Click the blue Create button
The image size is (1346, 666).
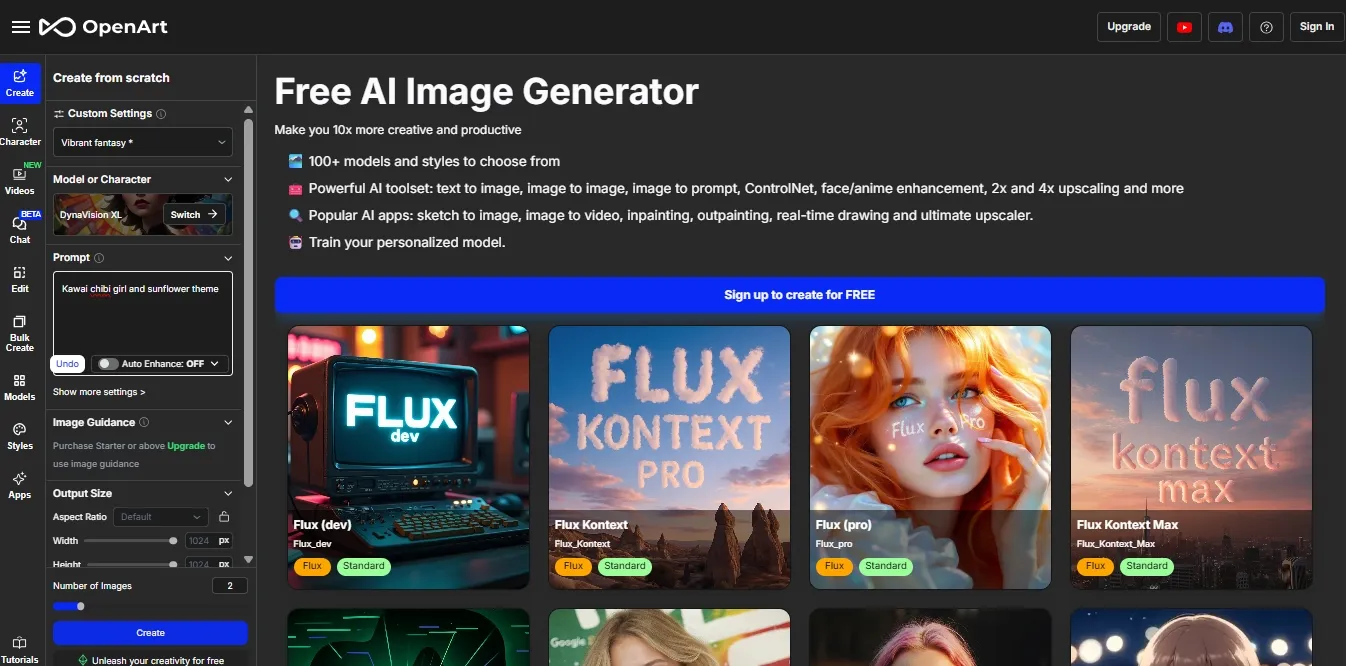(x=150, y=633)
